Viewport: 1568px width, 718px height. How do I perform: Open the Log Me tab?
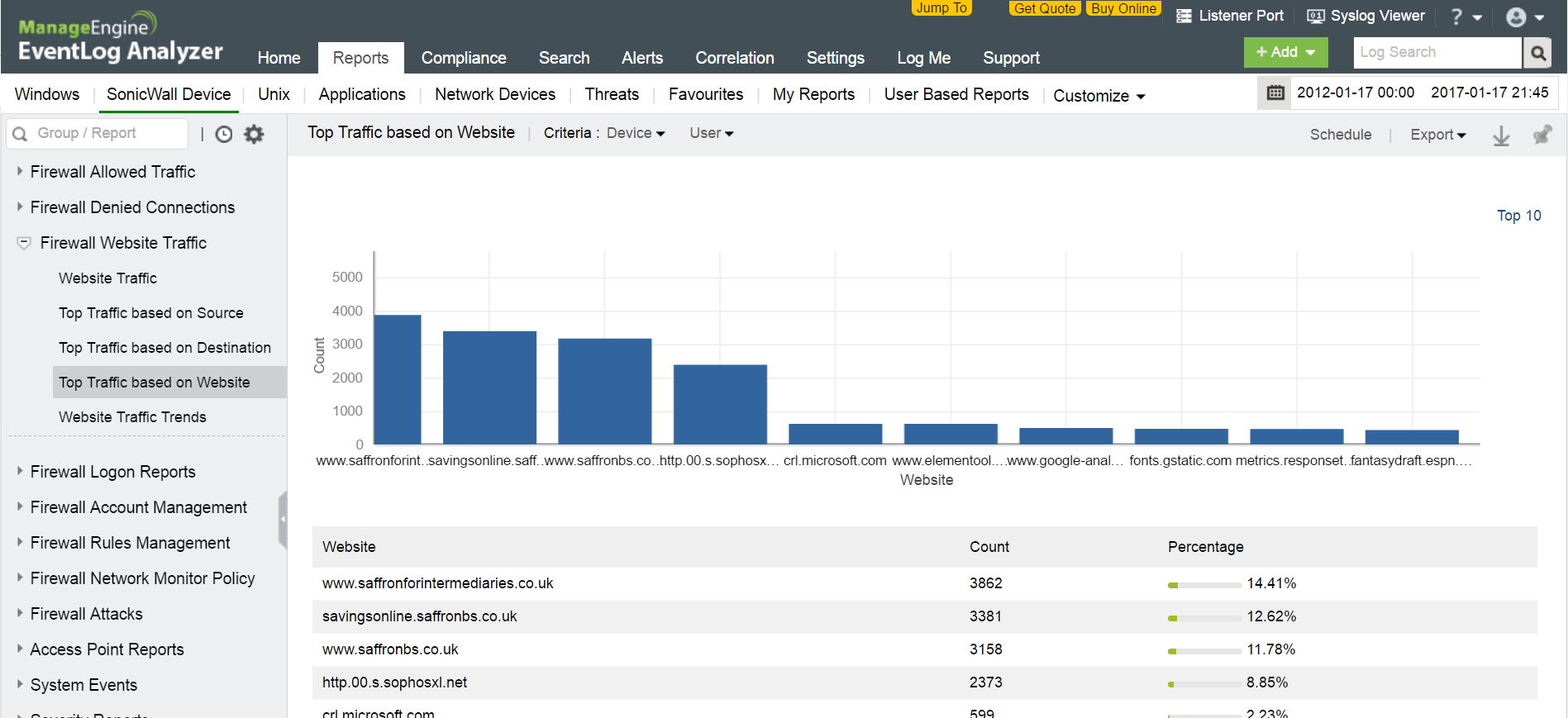point(923,58)
